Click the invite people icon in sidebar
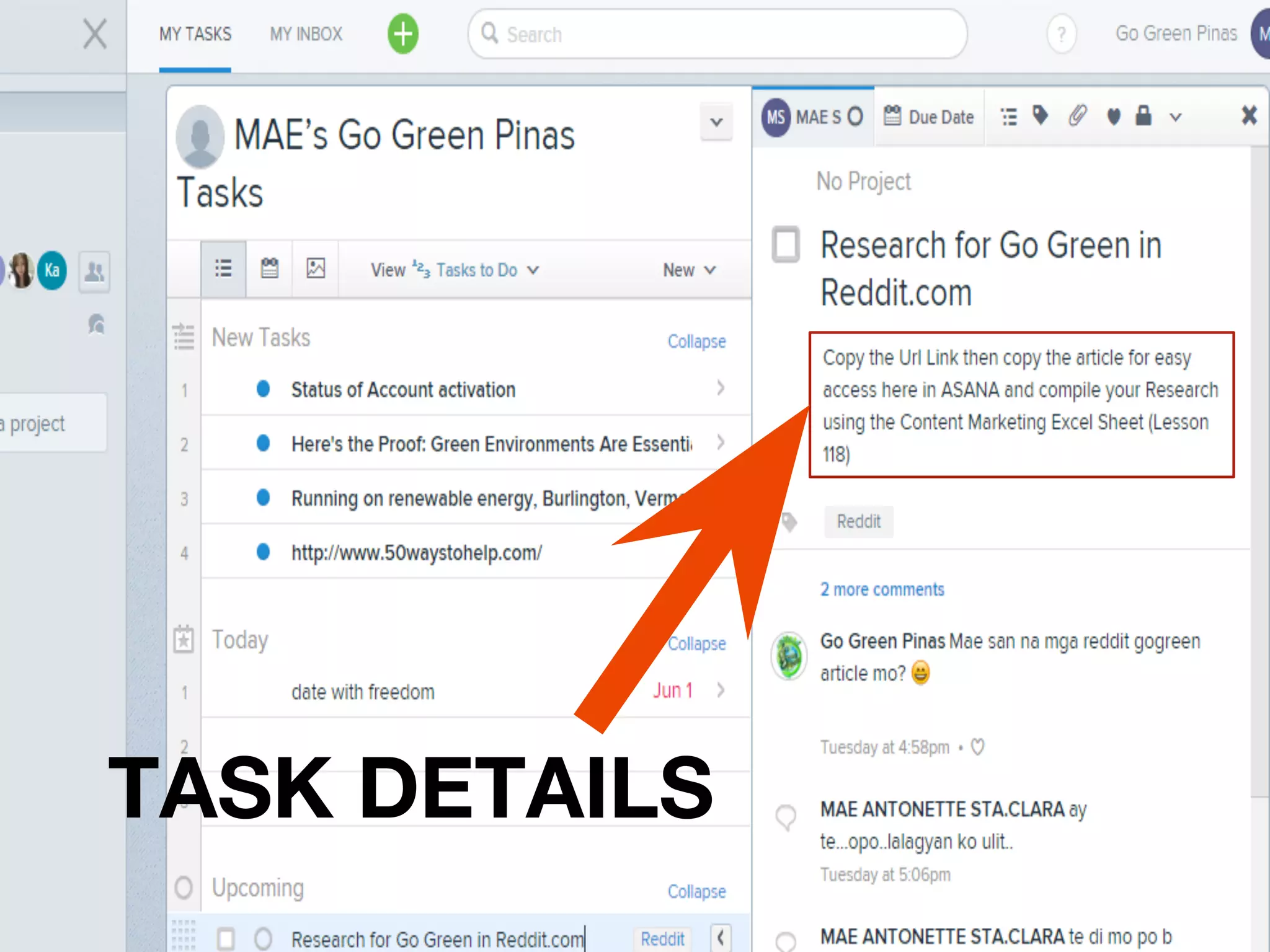This screenshot has height=952, width=1270. (94, 271)
